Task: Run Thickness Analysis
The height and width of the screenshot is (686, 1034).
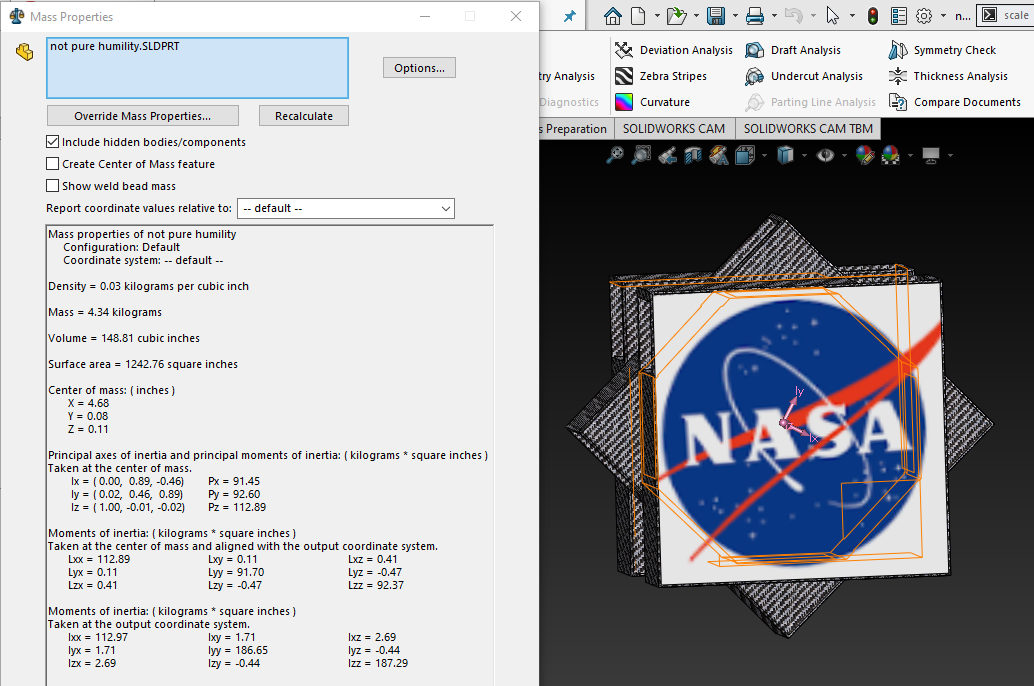Action: 948,77
